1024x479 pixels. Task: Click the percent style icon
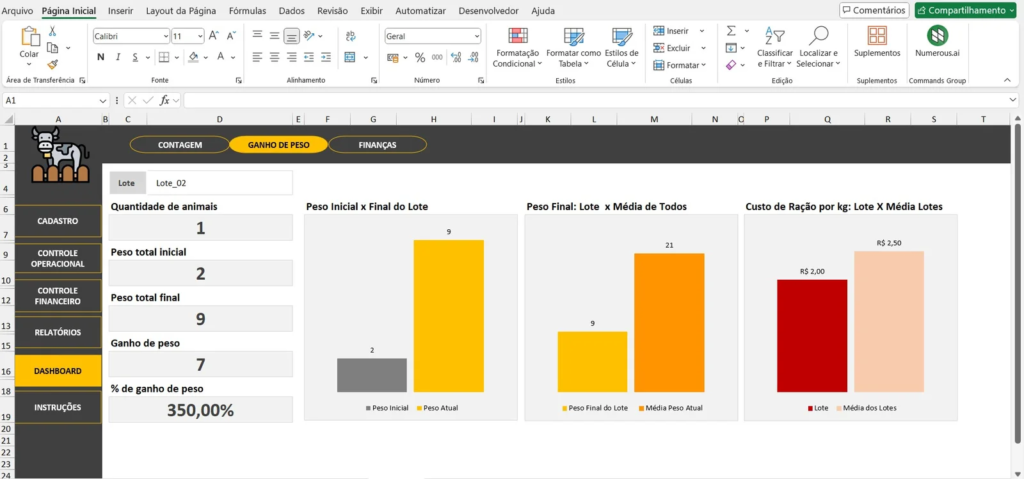tap(420, 57)
